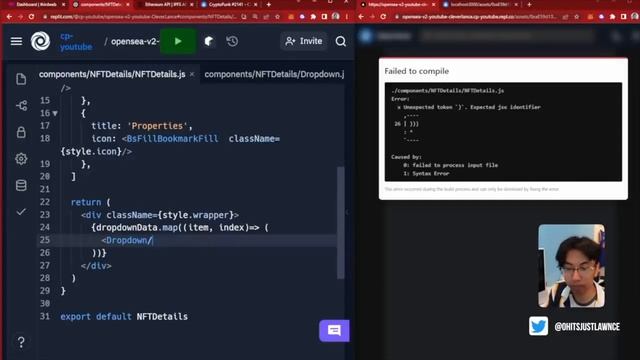Open Version control in Replit sidebar
Screen dimensions: 640x360
[21, 106]
